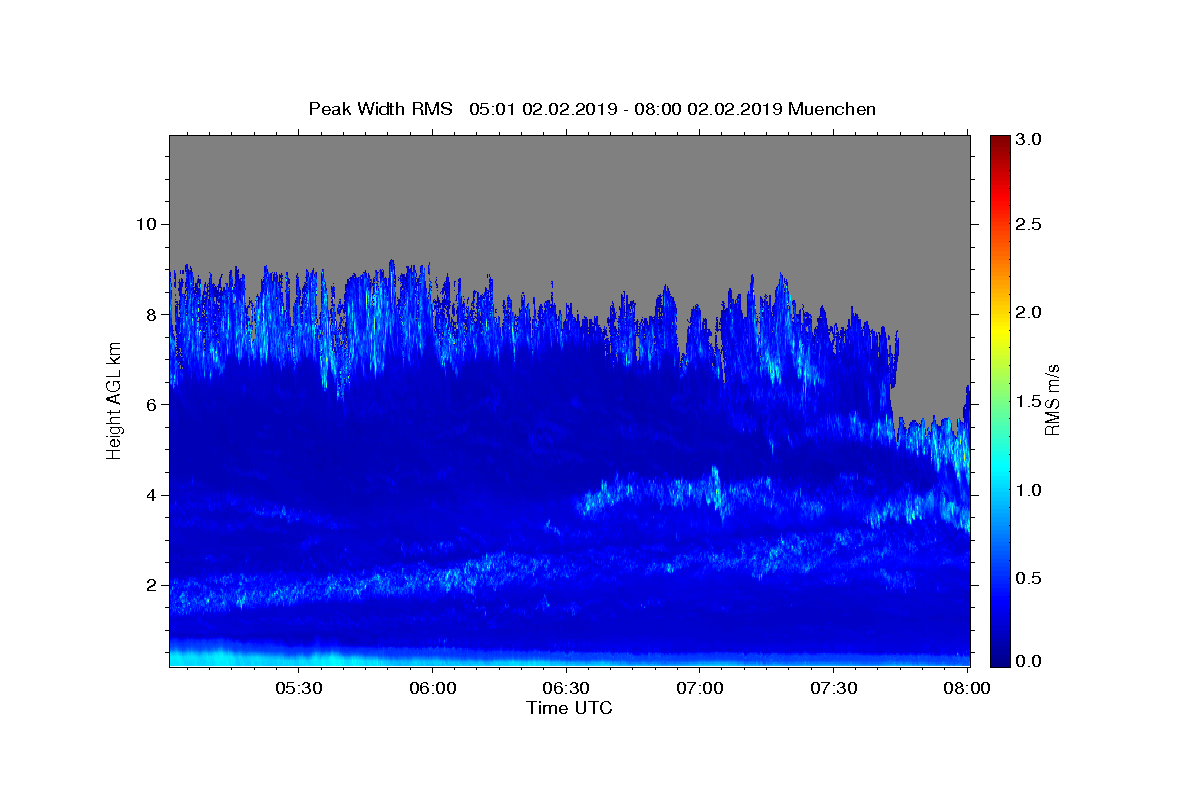Click the height tick label 2
The image size is (1200, 800).
pyautogui.click(x=152, y=585)
